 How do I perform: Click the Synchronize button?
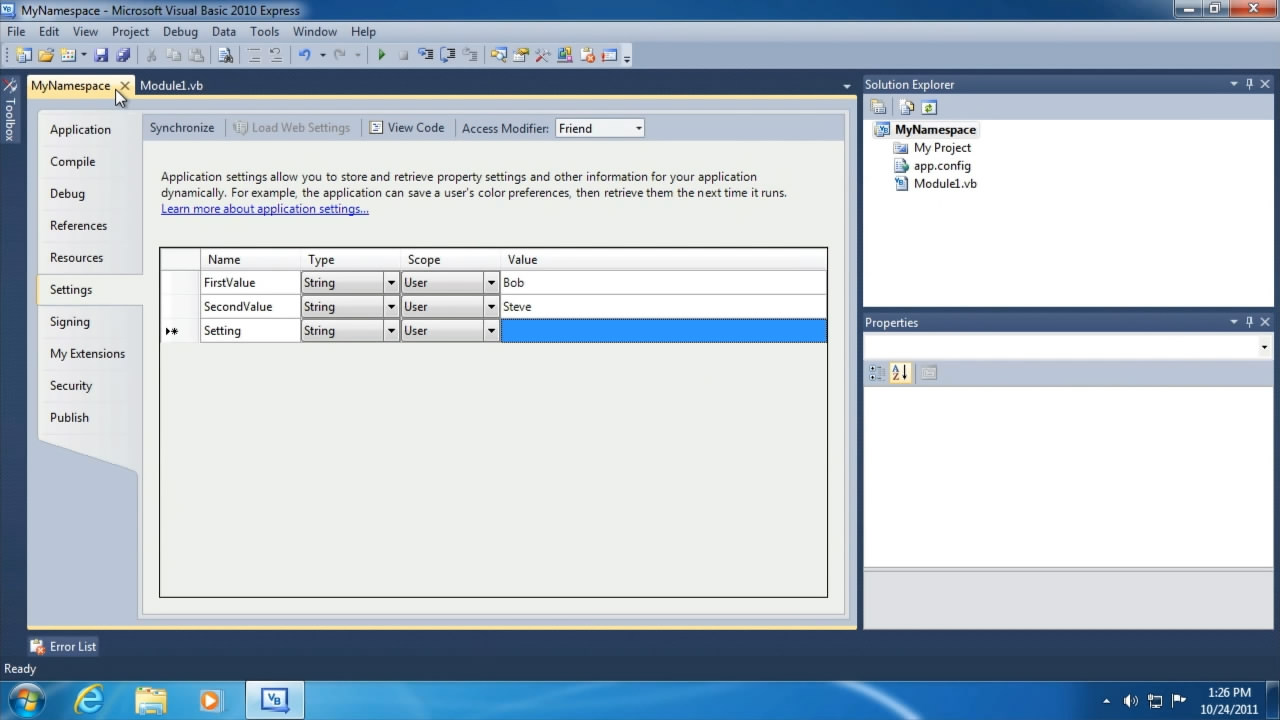(x=182, y=128)
